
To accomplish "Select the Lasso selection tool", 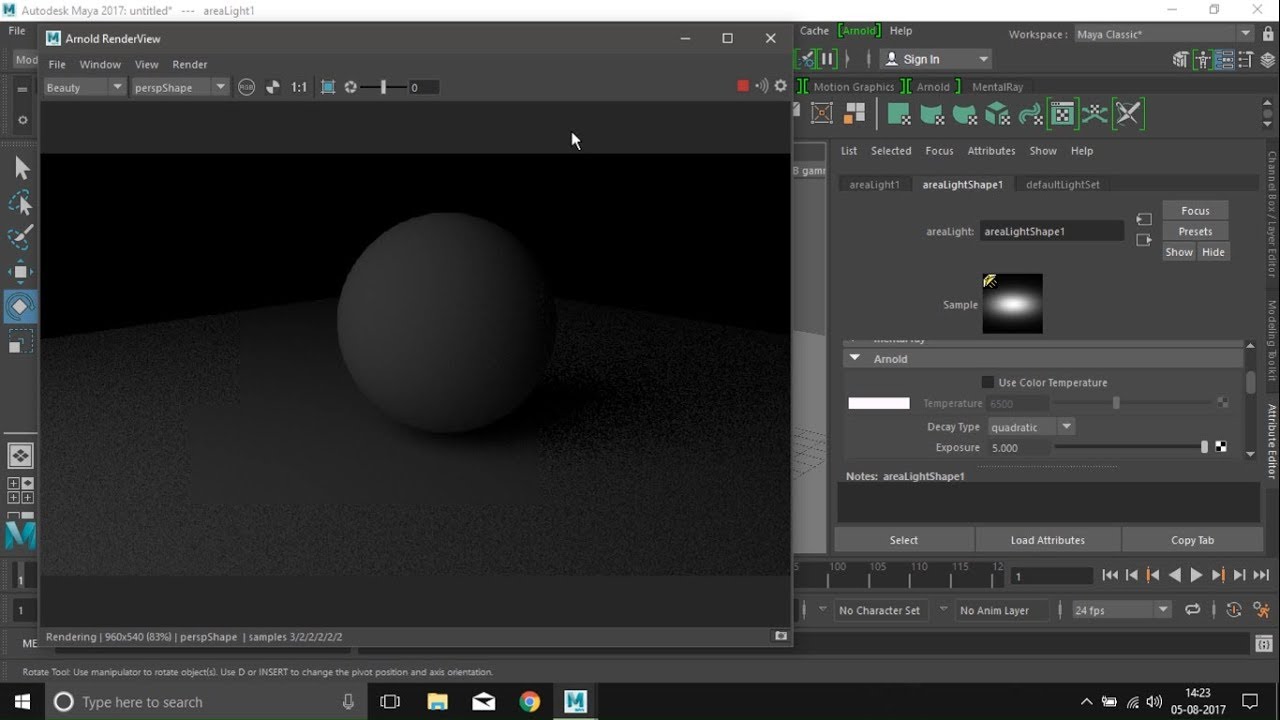I will click(20, 203).
